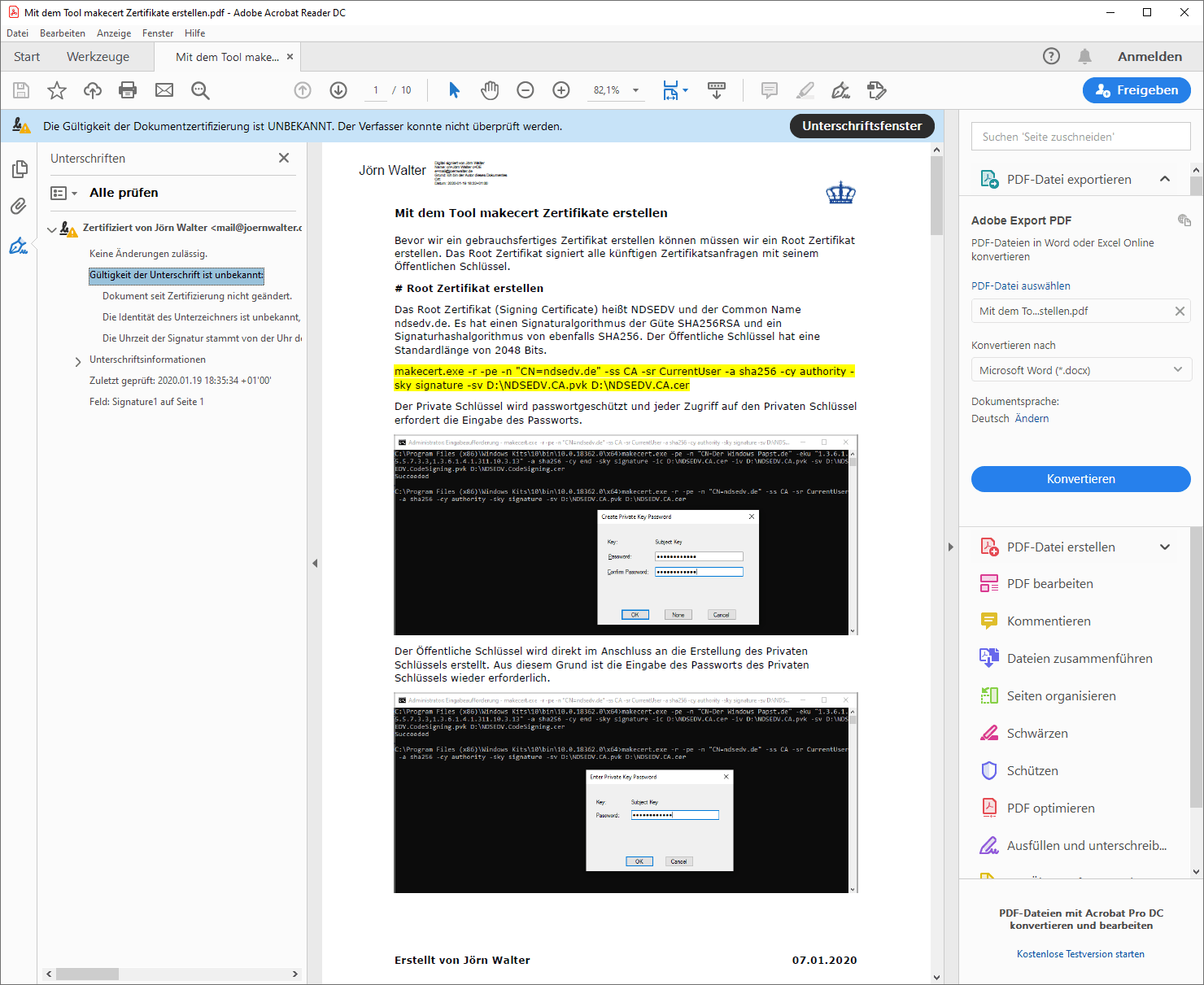
Task: Click the Zoom out minus icon
Action: click(526, 90)
